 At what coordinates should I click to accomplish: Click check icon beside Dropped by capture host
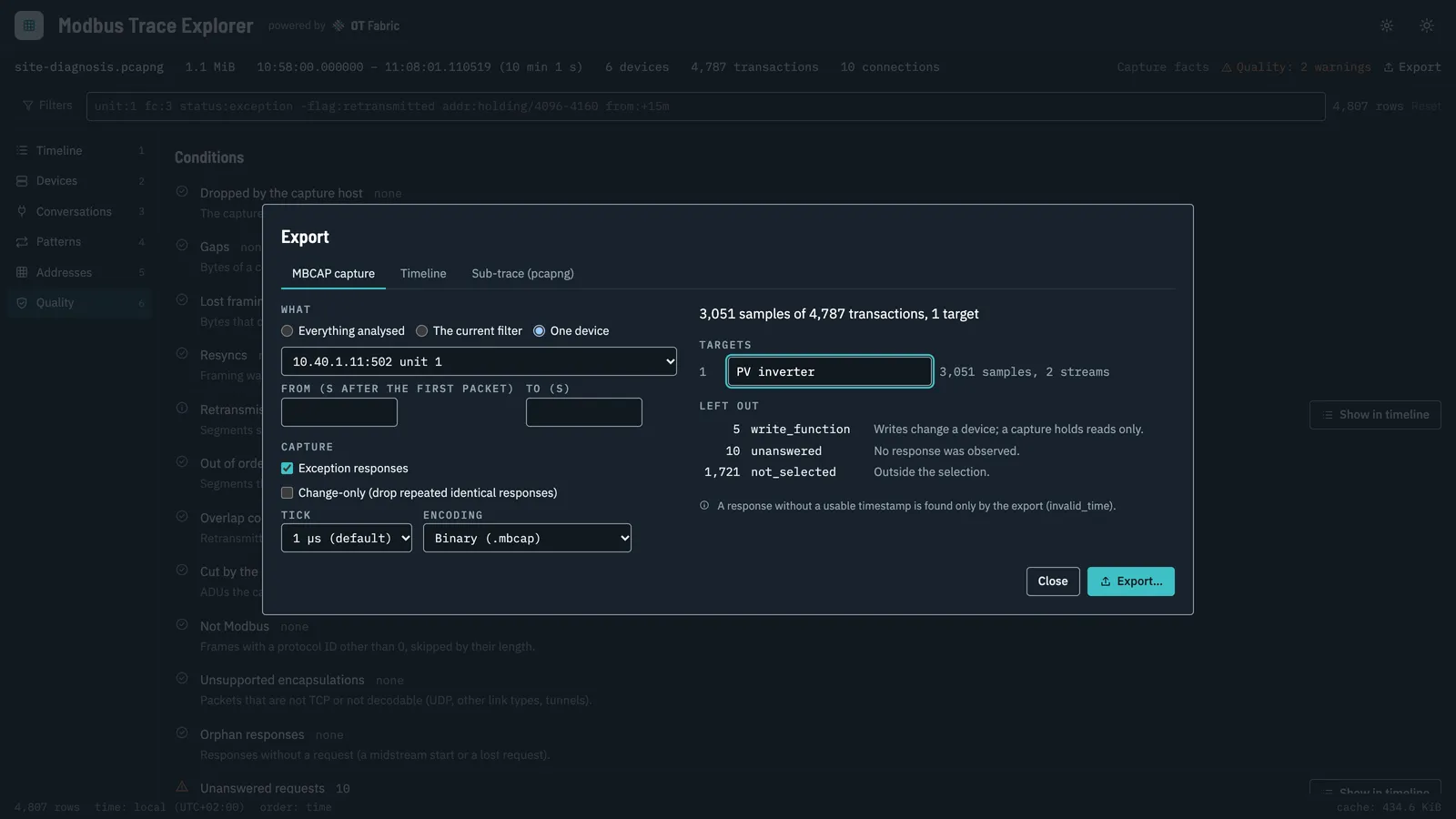182,192
